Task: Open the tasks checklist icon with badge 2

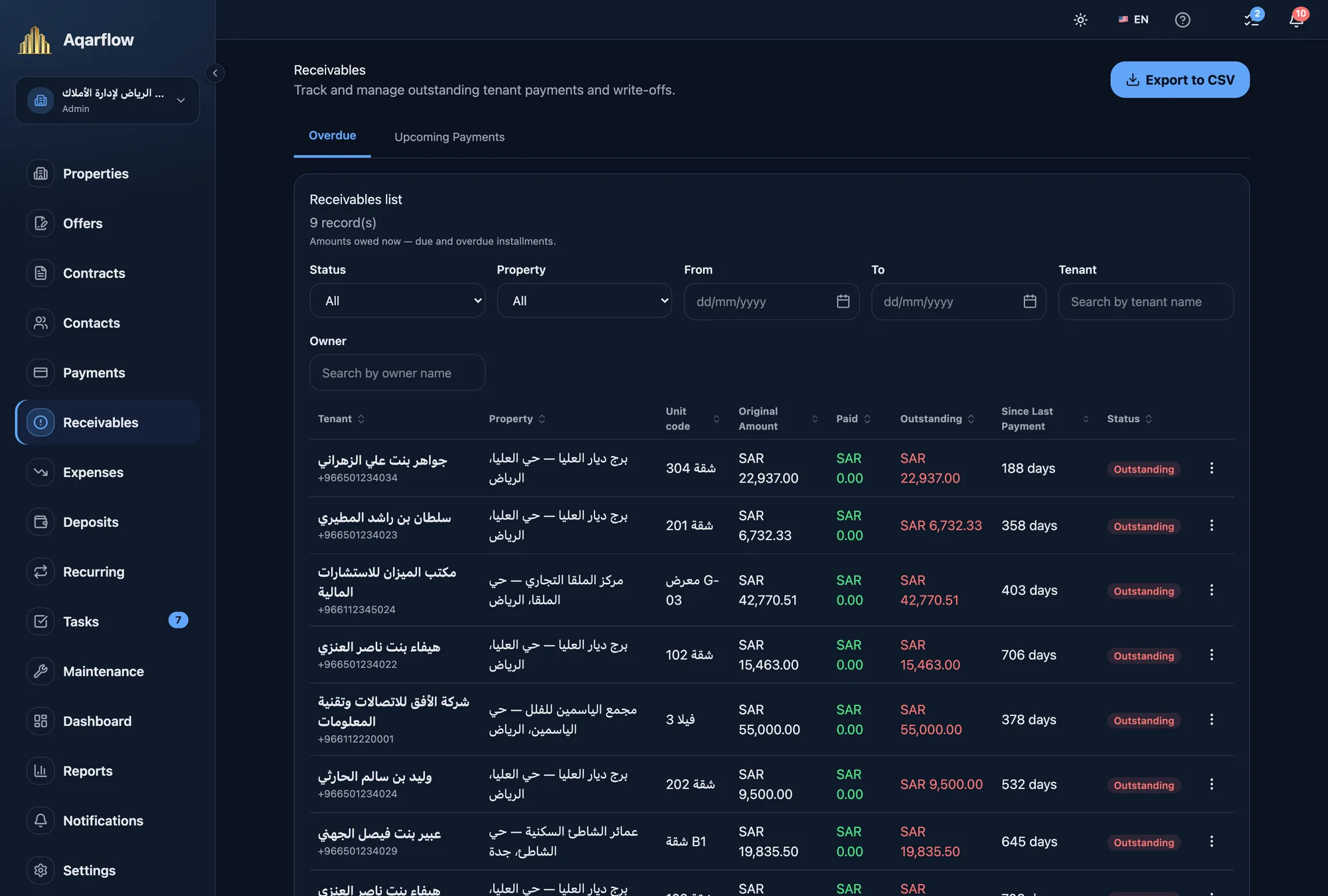Action: click(1252, 19)
